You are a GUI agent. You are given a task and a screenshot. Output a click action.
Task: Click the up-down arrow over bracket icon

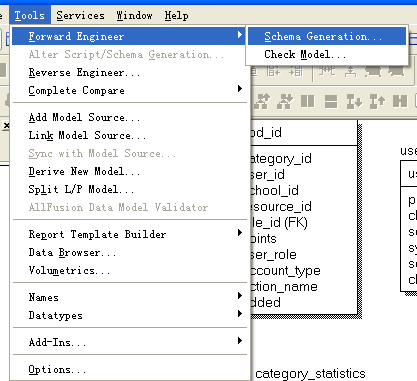[x=350, y=71]
